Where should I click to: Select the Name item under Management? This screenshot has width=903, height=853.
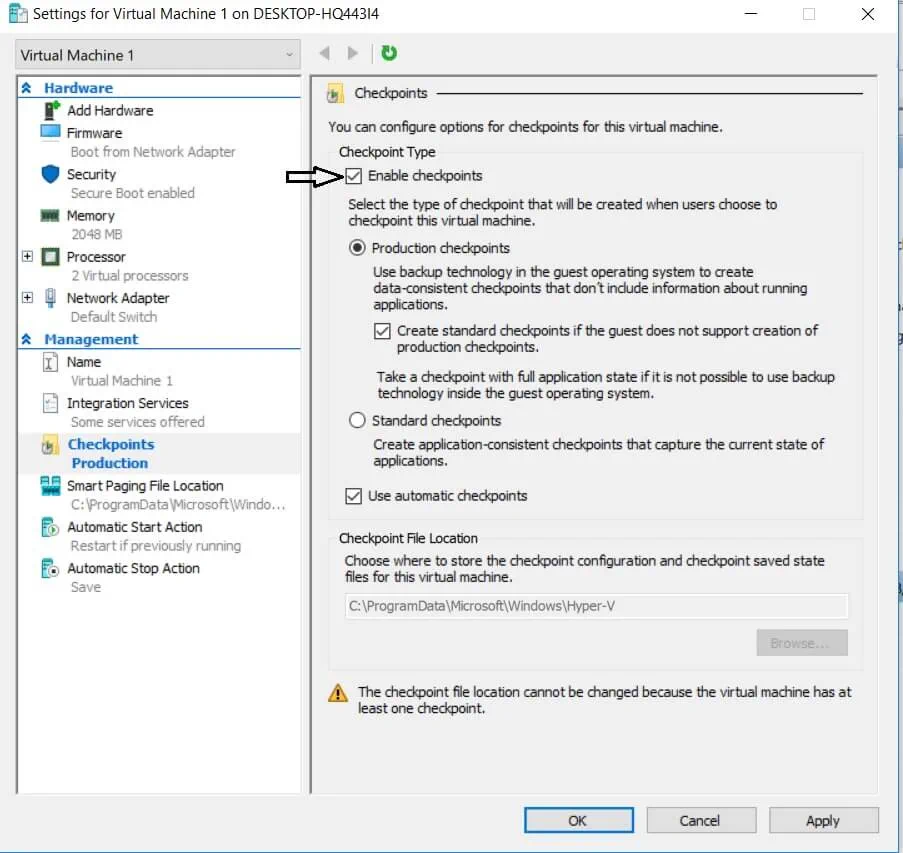[84, 362]
